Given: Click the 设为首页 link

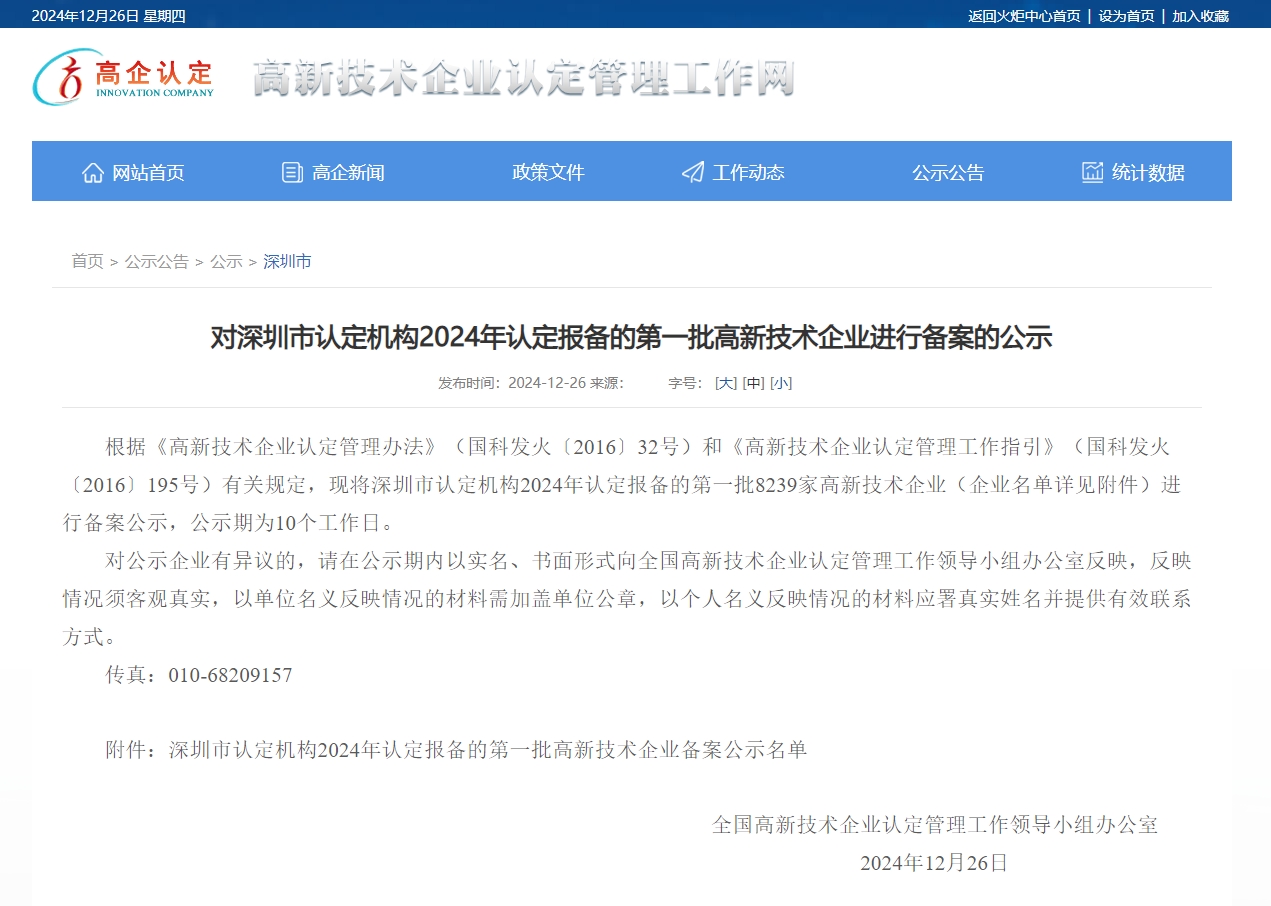Looking at the screenshot, I should [x=1126, y=16].
